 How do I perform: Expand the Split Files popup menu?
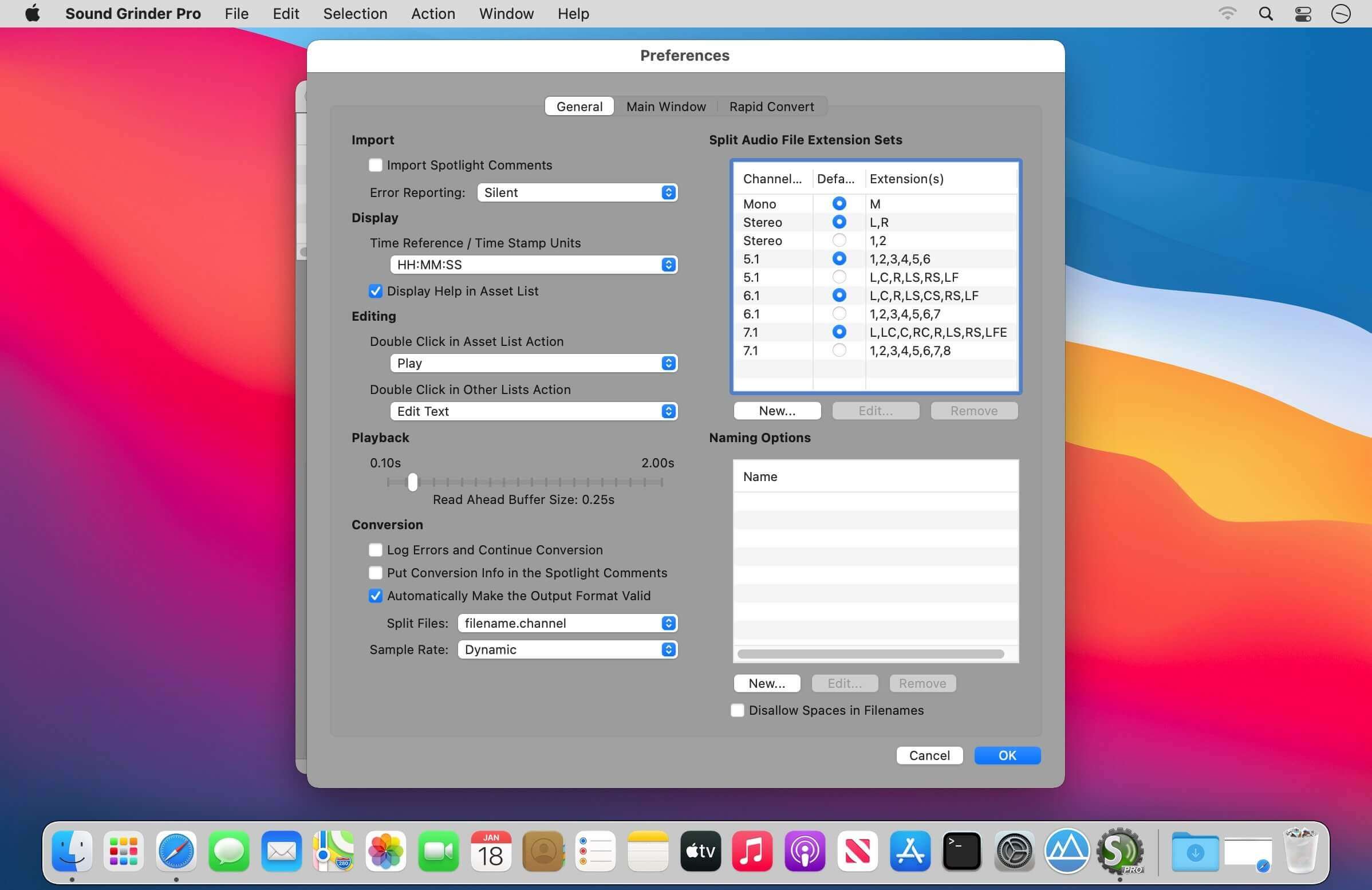(567, 623)
